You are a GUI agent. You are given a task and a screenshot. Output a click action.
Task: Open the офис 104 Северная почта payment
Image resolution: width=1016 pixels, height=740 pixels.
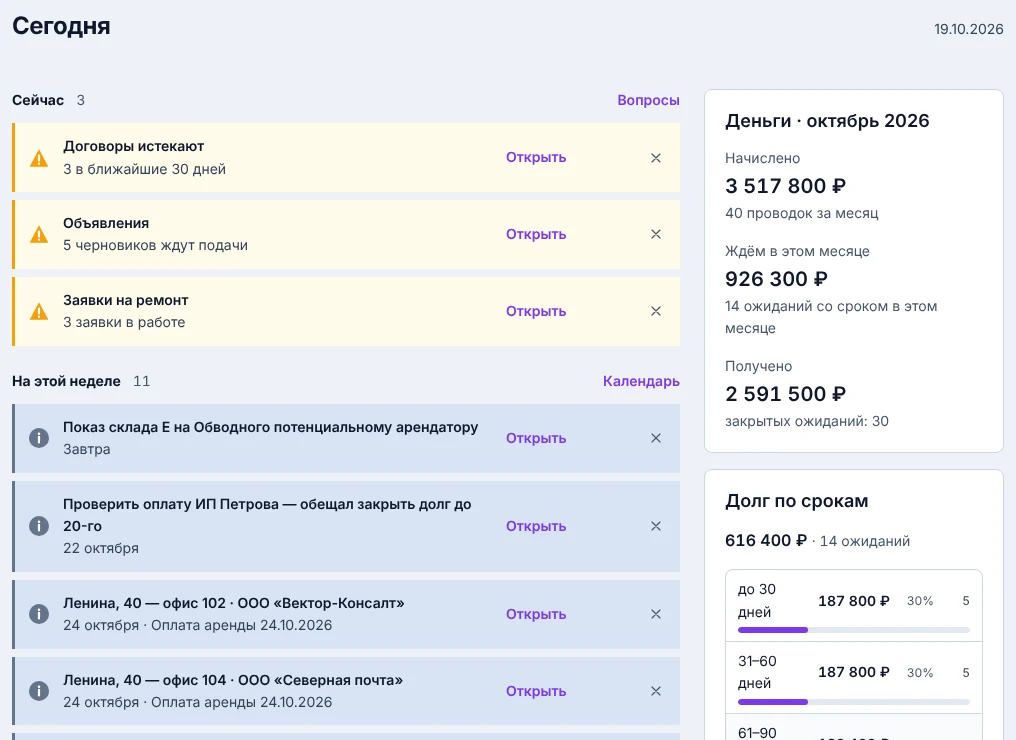point(536,691)
